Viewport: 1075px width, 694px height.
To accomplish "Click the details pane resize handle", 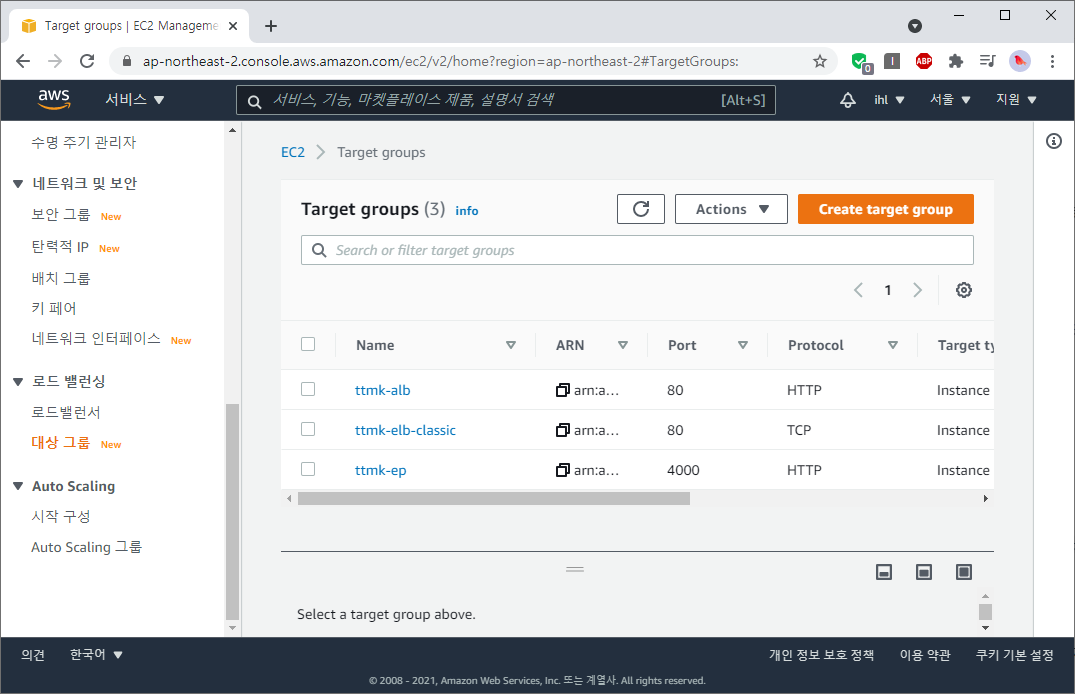I will (575, 569).
